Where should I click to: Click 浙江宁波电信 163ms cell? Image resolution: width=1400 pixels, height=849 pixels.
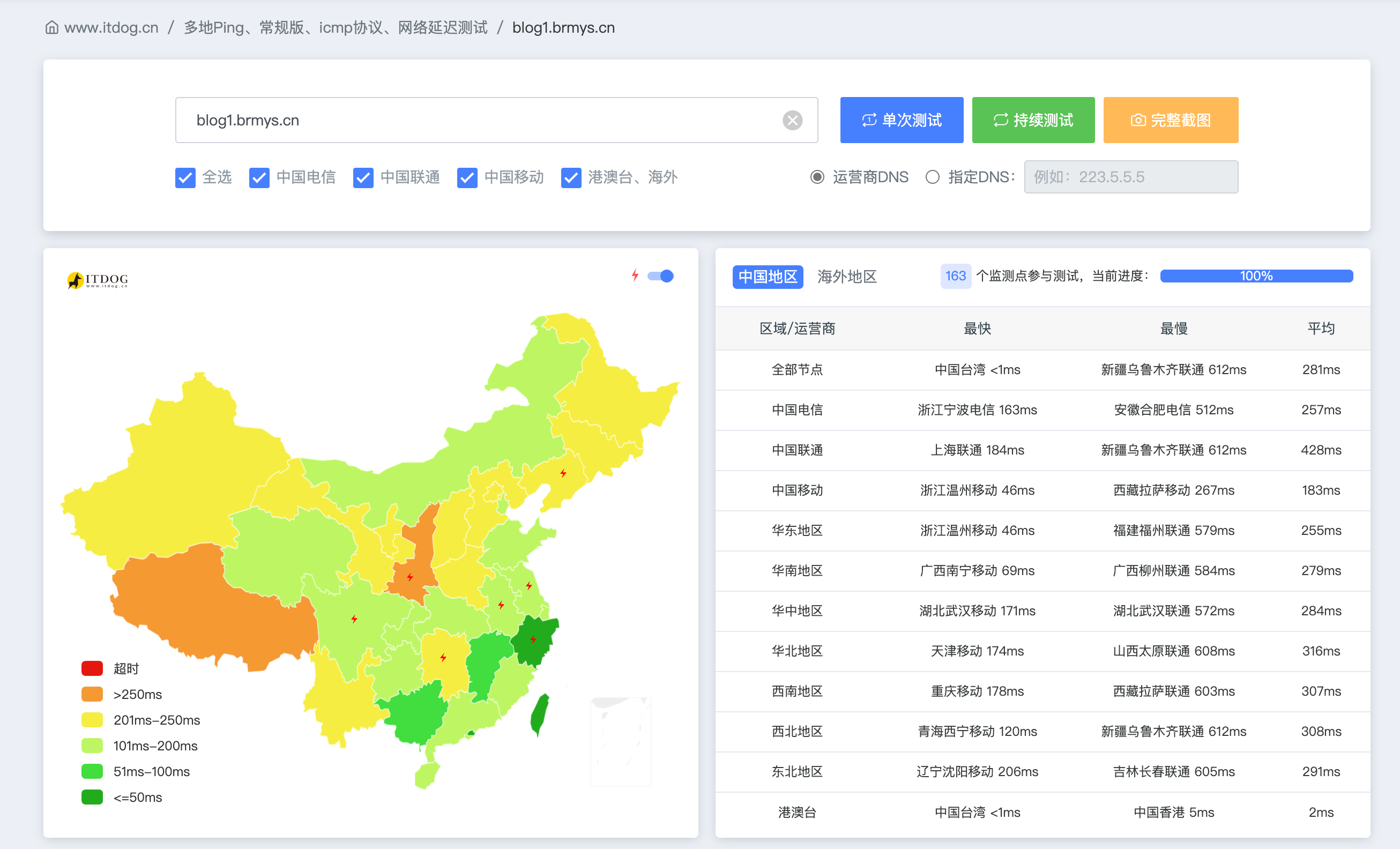pos(977,409)
